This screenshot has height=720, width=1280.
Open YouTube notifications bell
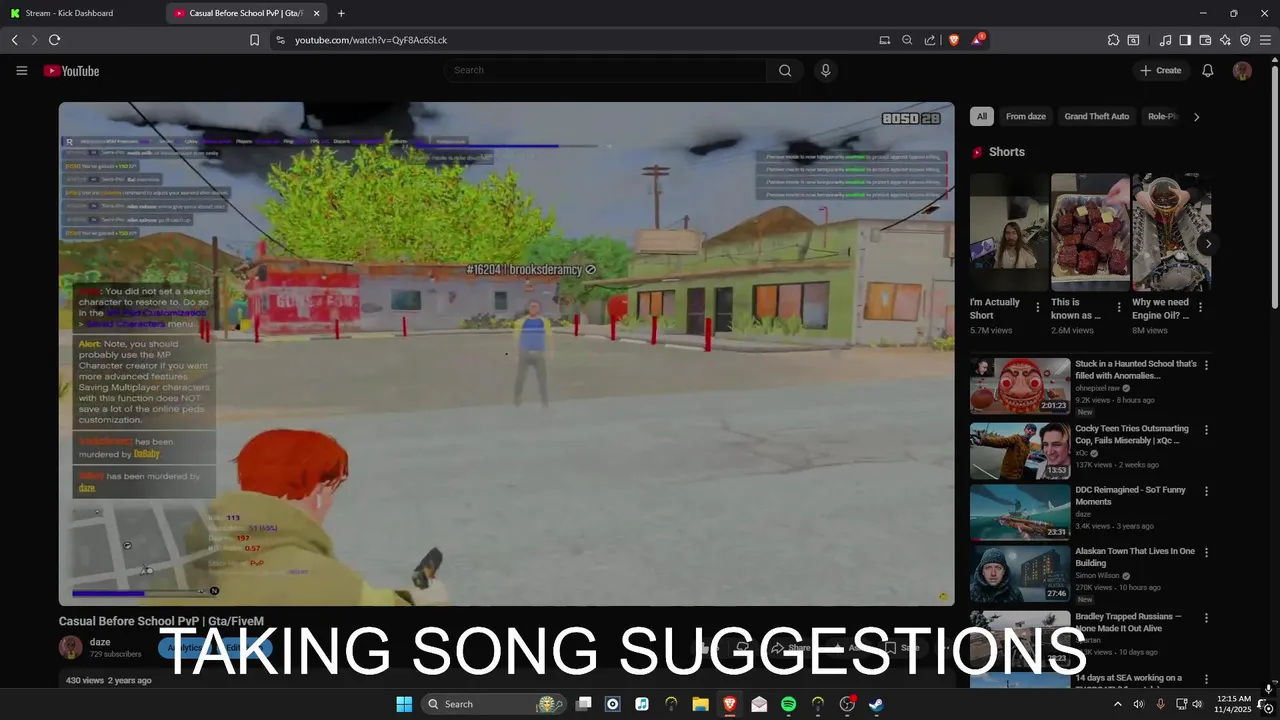pyautogui.click(x=1208, y=70)
